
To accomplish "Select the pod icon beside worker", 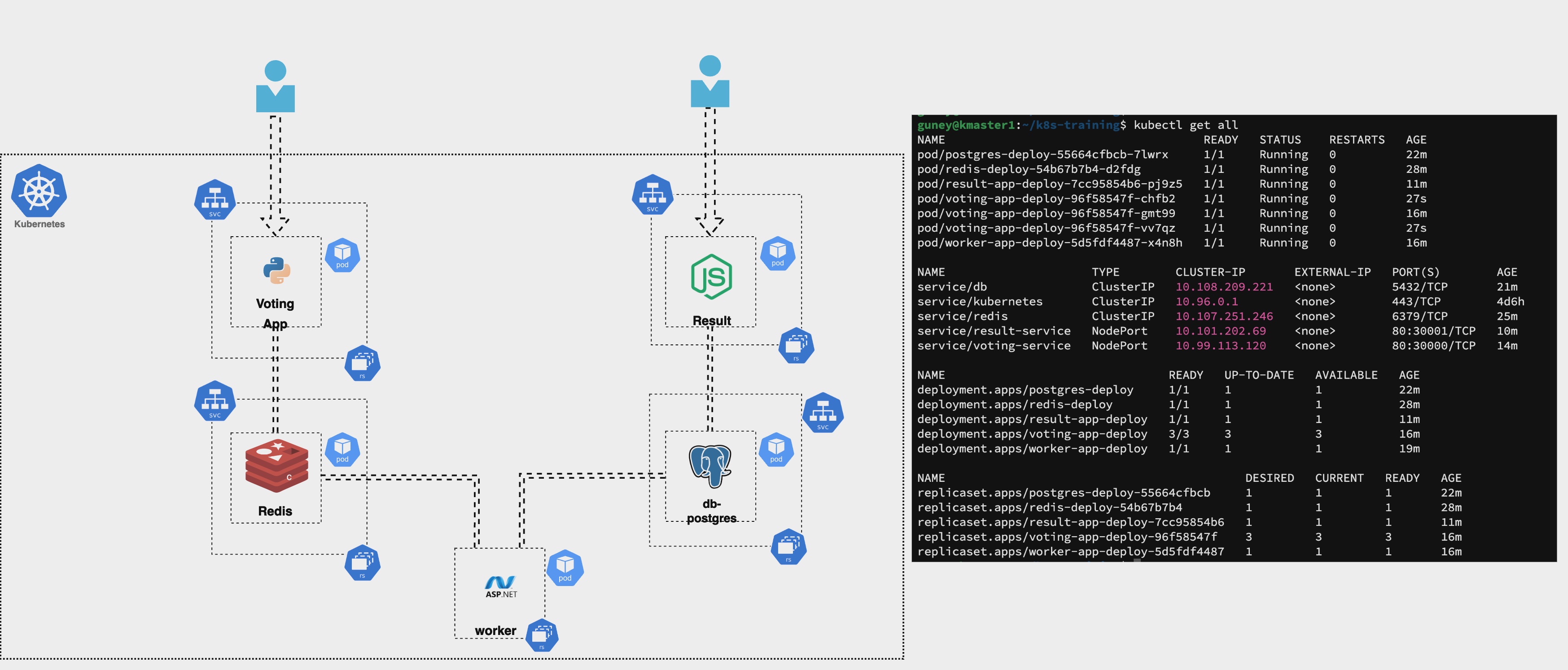I will (x=565, y=568).
